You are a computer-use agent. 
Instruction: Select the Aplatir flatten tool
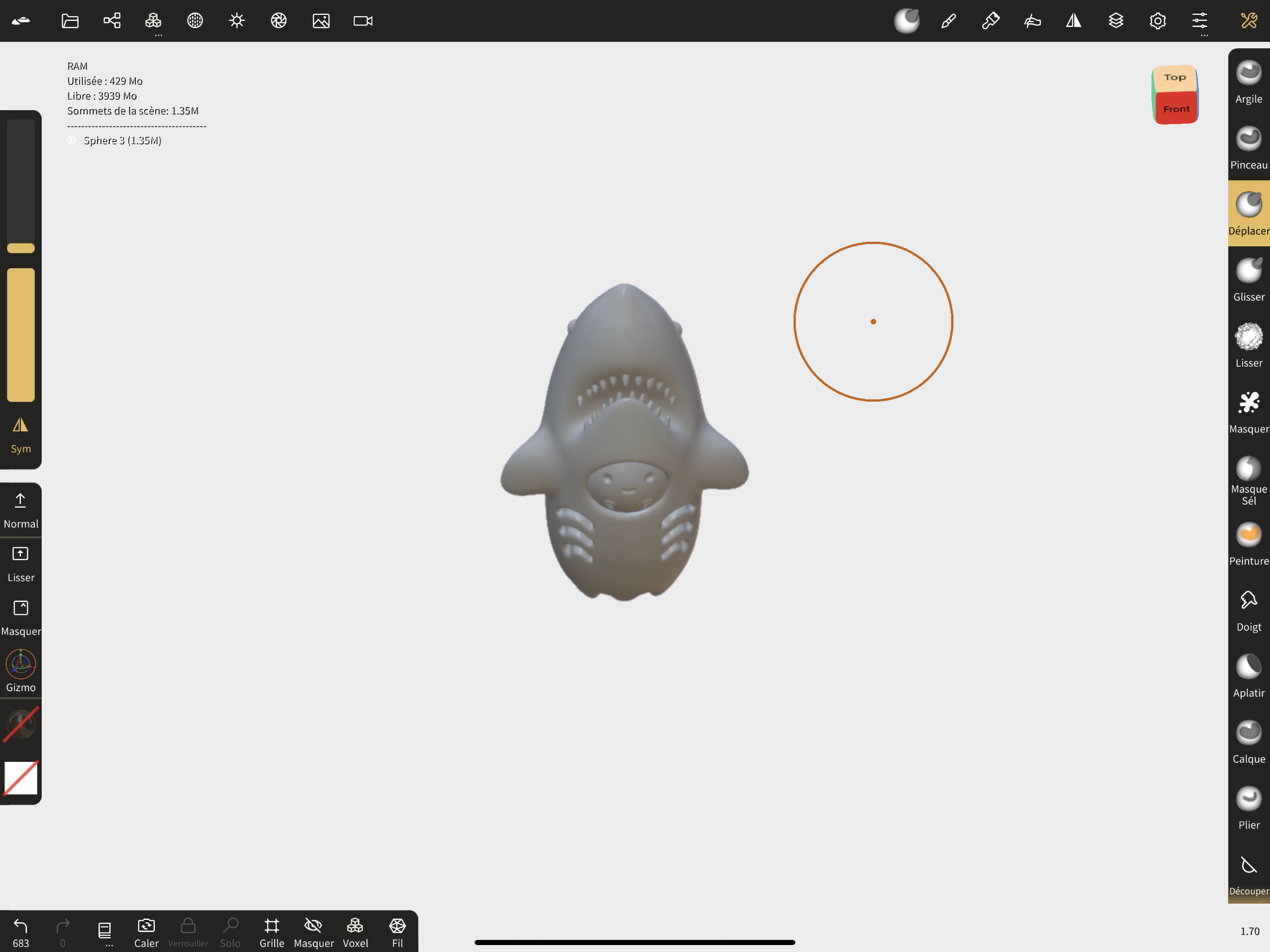coord(1248,676)
